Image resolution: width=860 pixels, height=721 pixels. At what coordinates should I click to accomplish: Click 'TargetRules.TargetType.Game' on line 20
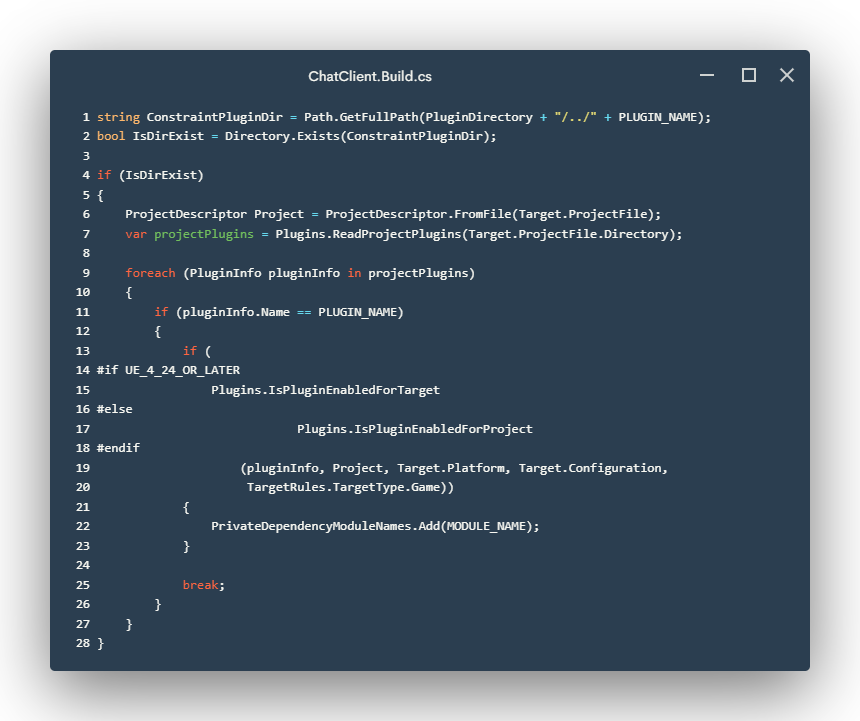coord(343,487)
